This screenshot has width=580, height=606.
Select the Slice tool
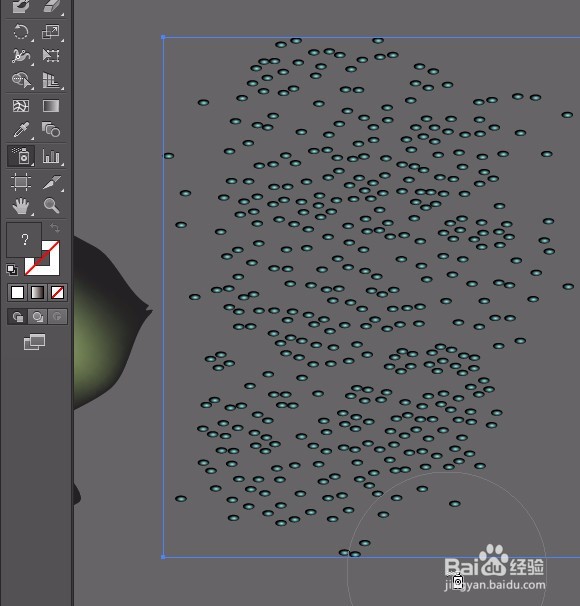(x=51, y=182)
